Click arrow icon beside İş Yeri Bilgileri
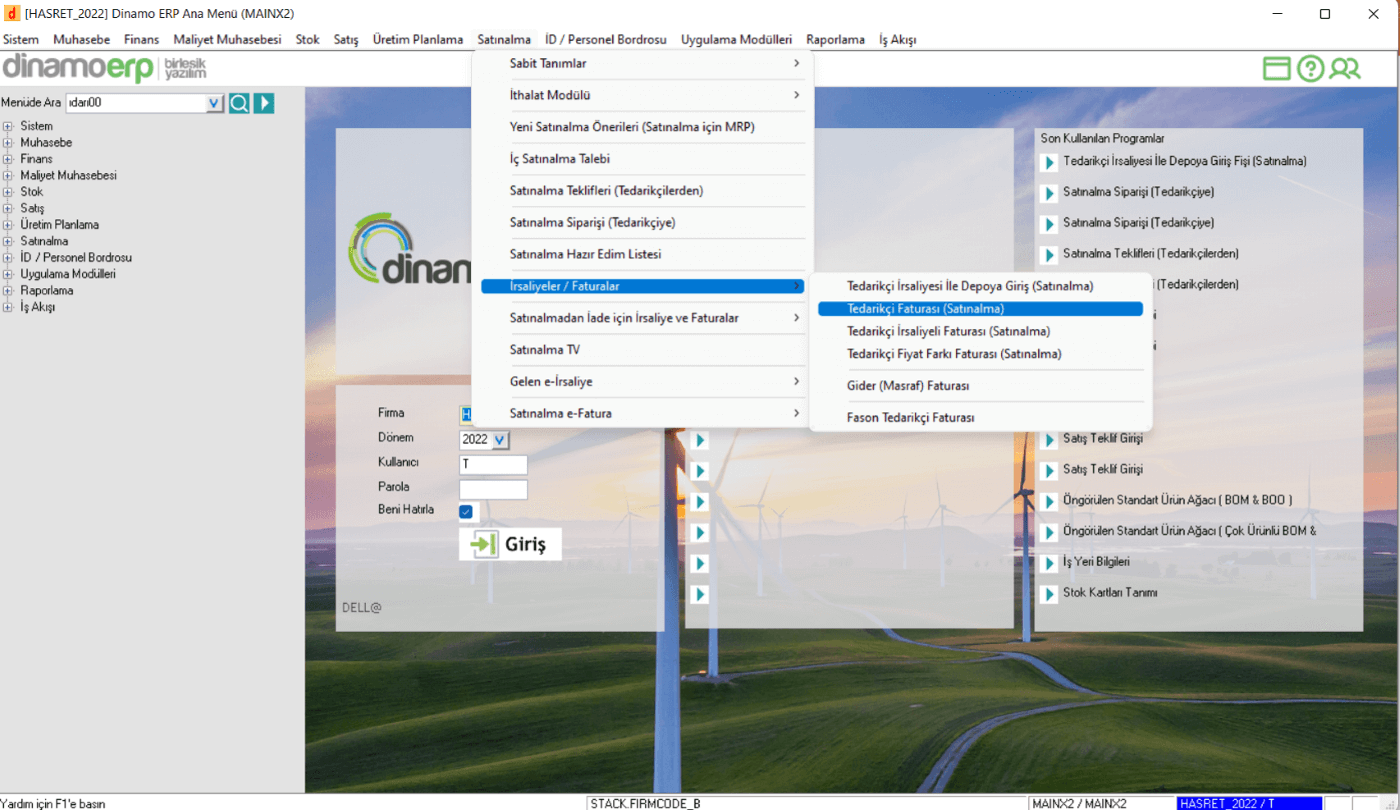 click(x=1049, y=563)
